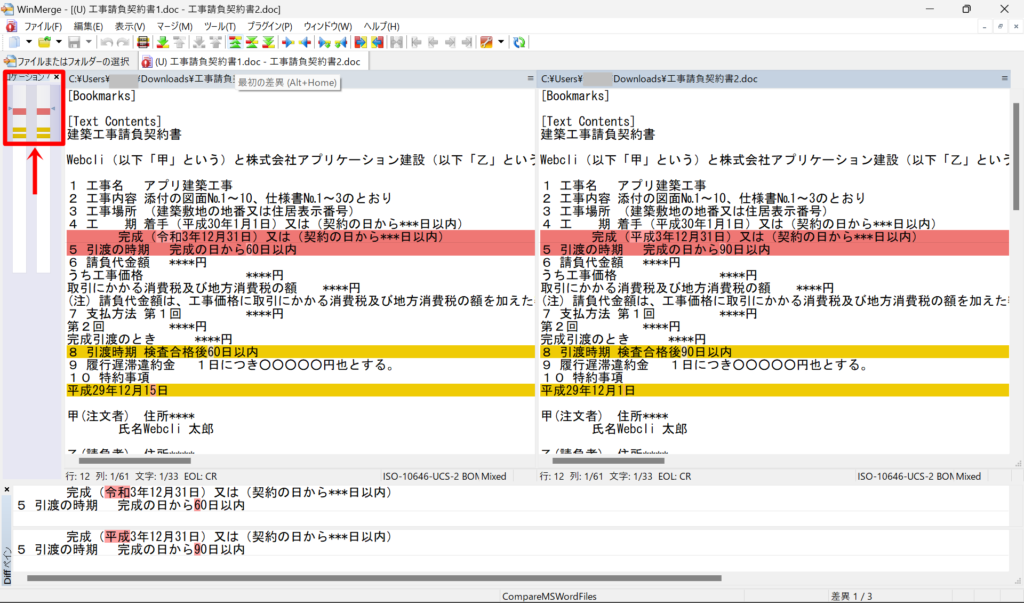Open the left pane header hamburger menu
Image resolution: width=1024 pixels, height=603 pixels.
pos(530,78)
